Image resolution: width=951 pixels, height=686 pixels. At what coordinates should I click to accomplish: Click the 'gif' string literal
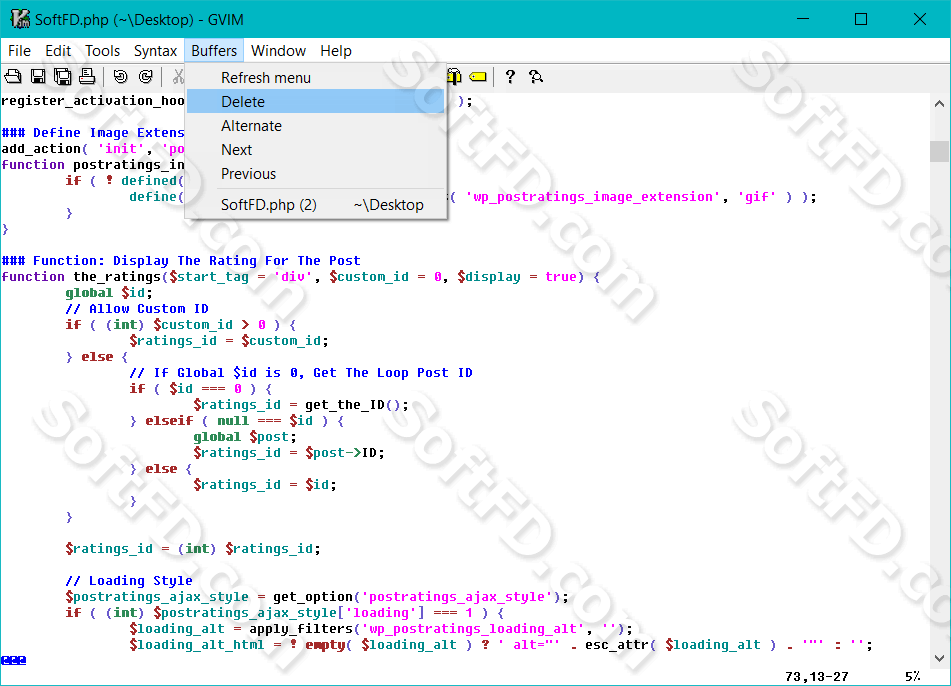click(x=756, y=197)
